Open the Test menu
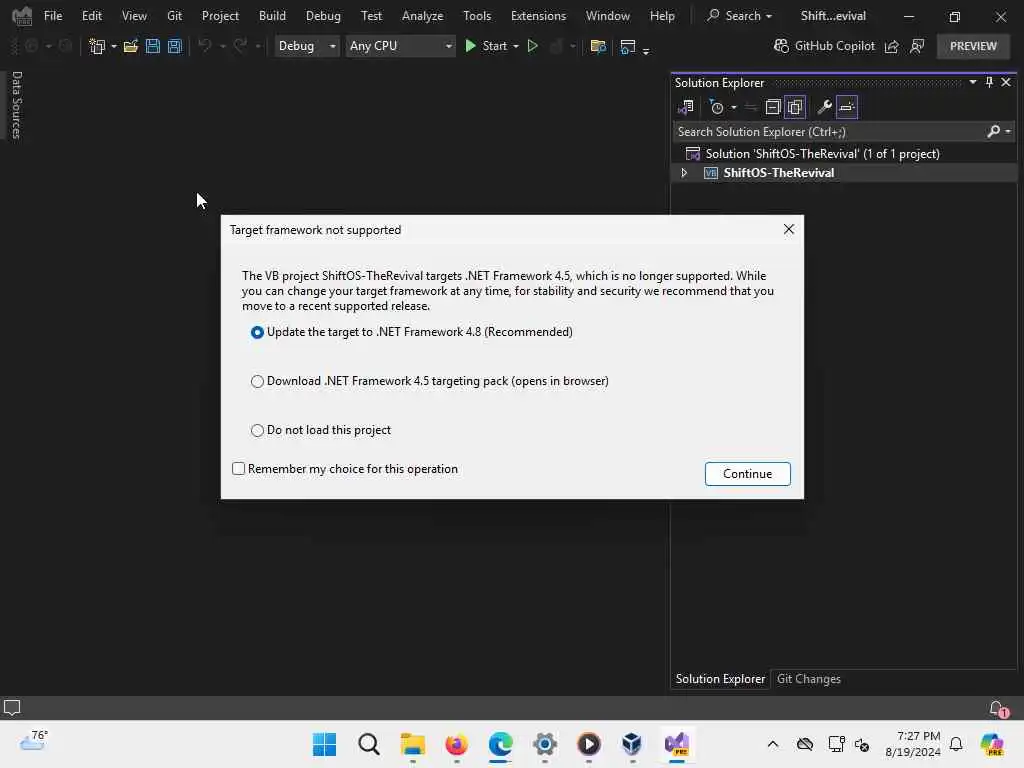 click(x=371, y=16)
